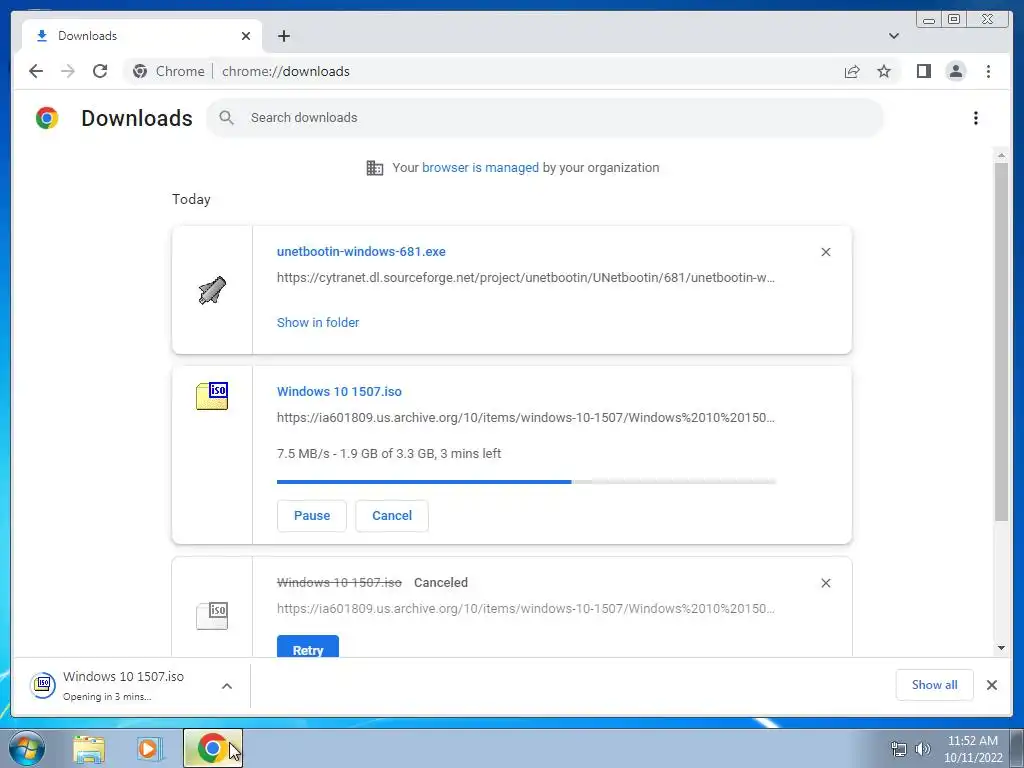Go back with the browser back arrow

pos(36,71)
